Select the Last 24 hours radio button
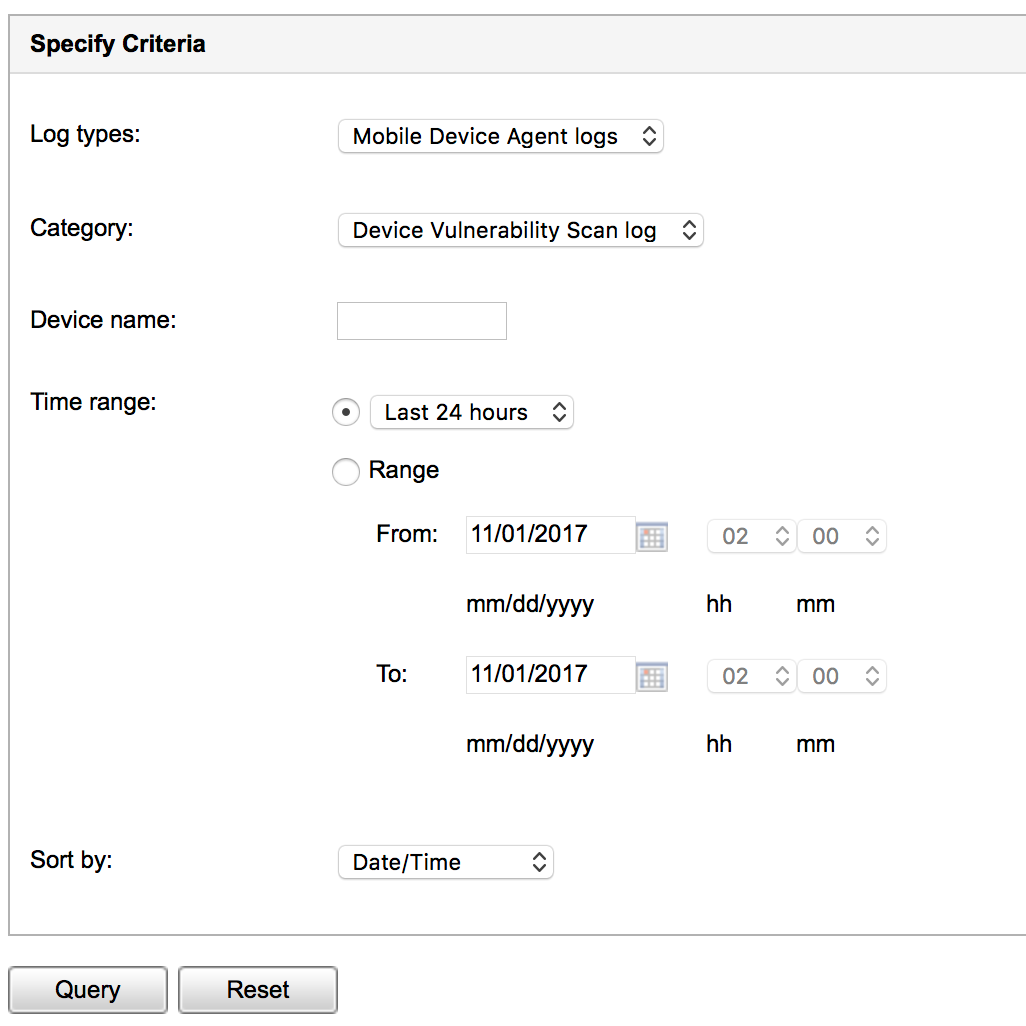Viewport: 1026px width, 1026px height. (x=345, y=412)
